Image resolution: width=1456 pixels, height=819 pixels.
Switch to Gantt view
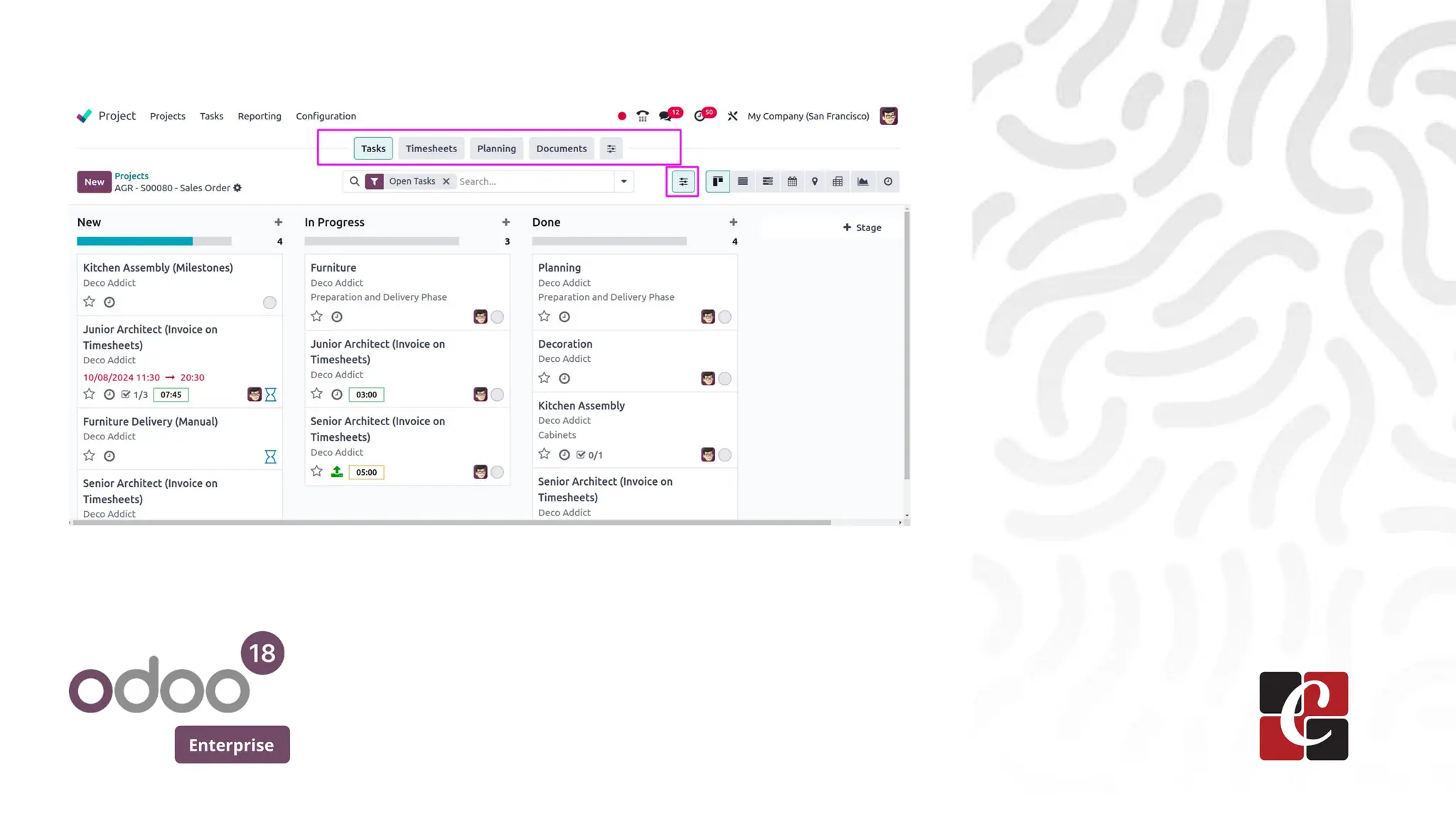[x=767, y=181]
